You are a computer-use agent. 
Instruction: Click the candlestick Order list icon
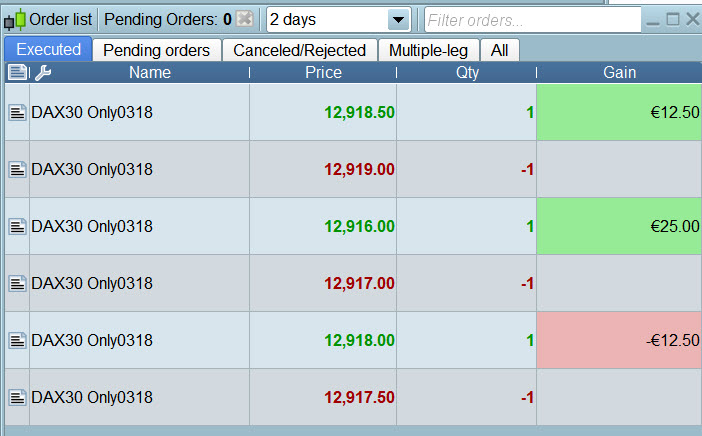(14, 20)
